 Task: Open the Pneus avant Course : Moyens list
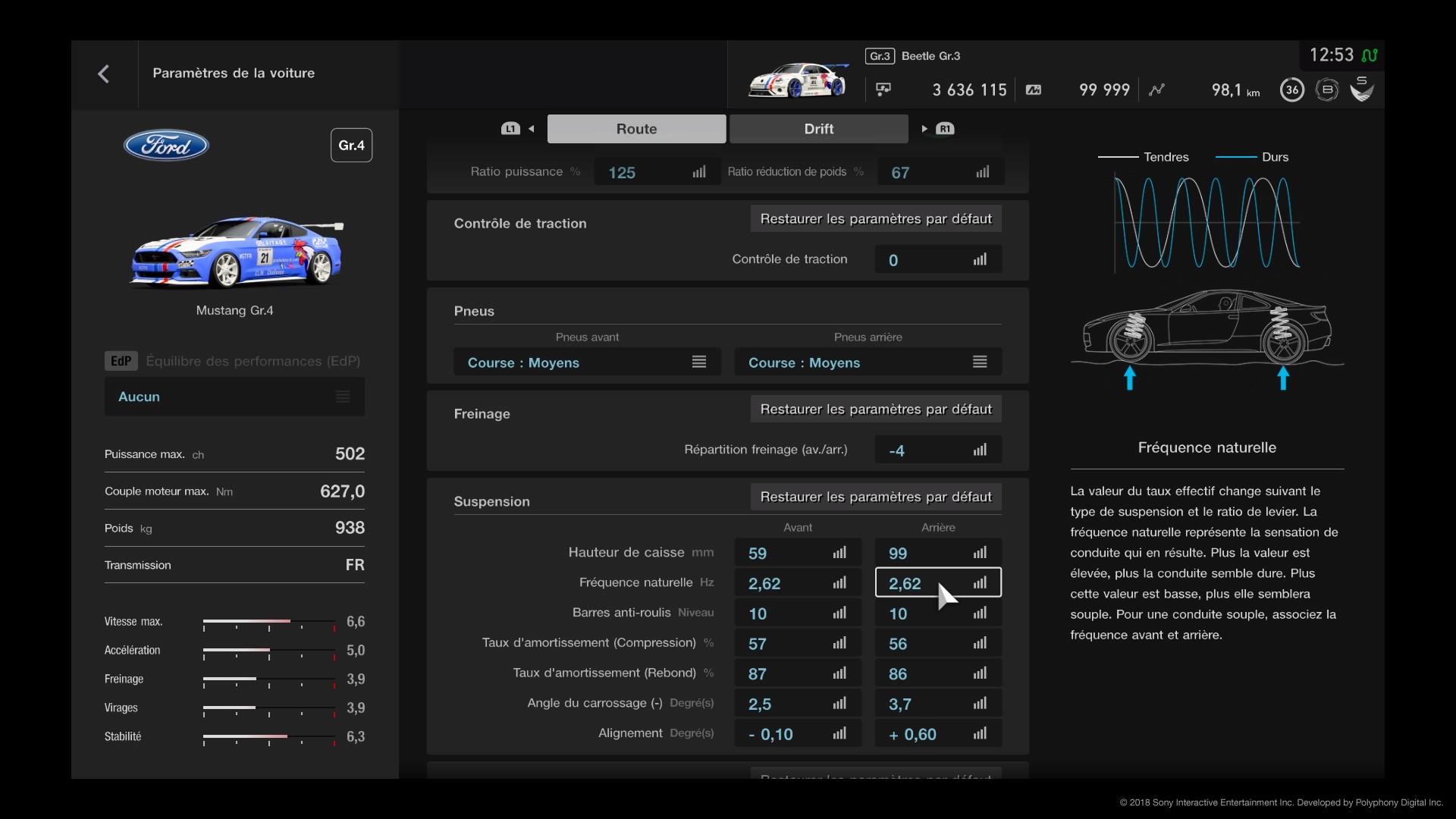click(588, 362)
